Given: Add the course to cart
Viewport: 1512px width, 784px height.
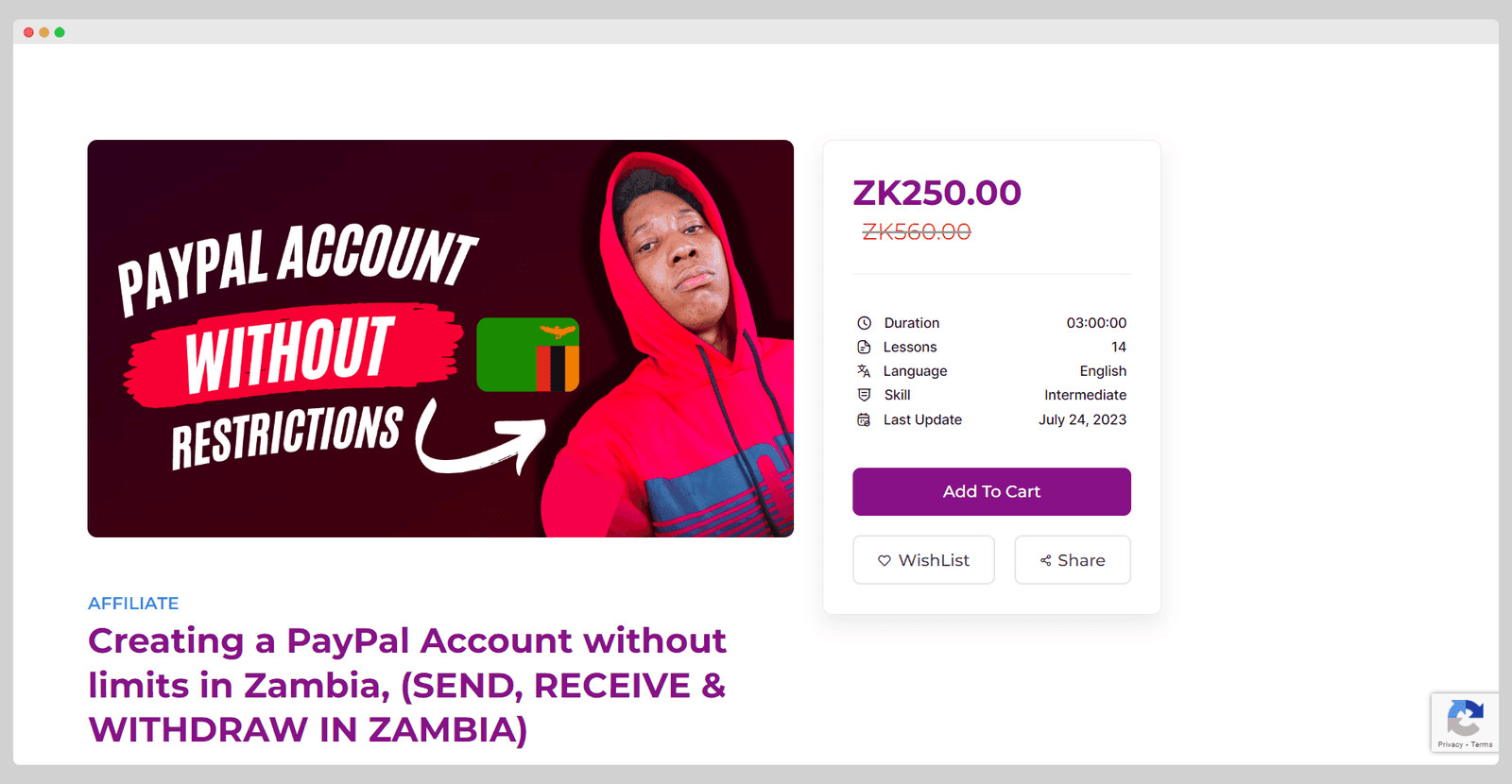Looking at the screenshot, I should click(x=991, y=491).
